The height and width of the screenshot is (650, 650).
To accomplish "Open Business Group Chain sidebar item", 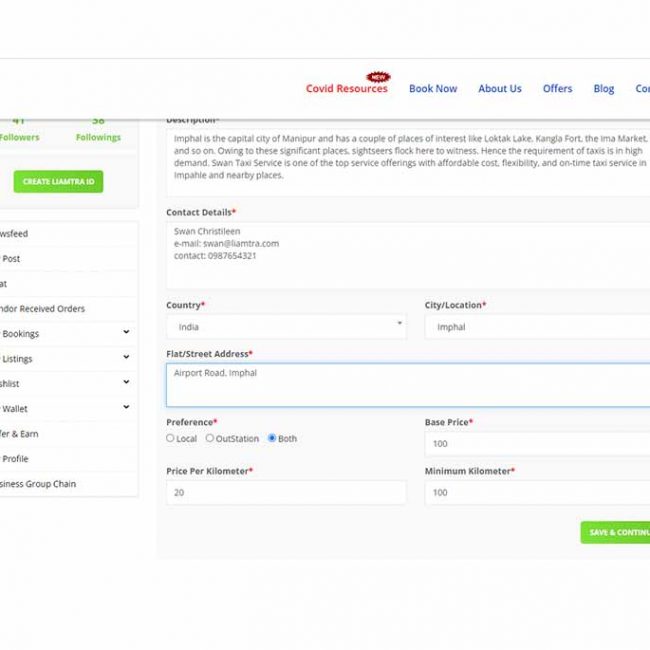I will click(40, 484).
